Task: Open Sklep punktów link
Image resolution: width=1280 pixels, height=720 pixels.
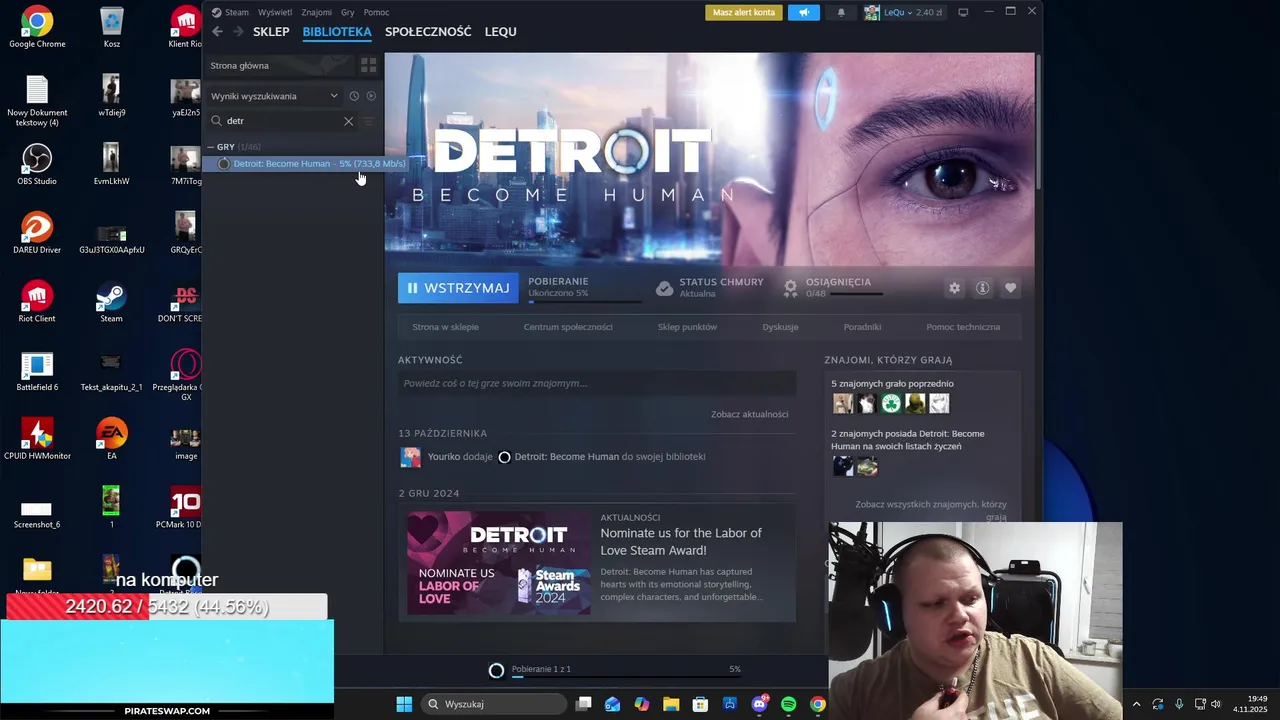Action: coord(687,327)
